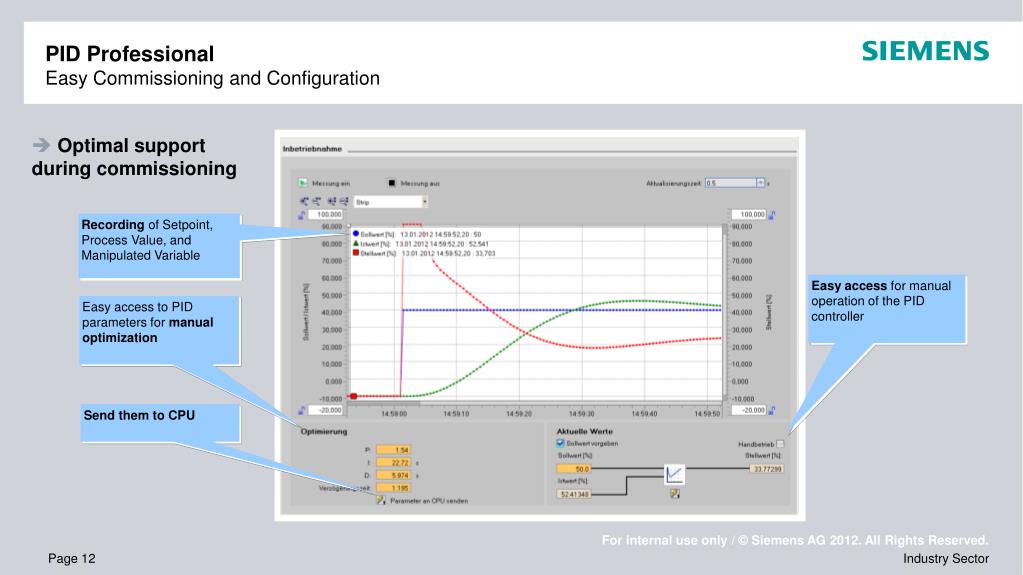Click the chart toolbar icon directly left of Strip
The height and width of the screenshot is (575, 1023).
[x=343, y=202]
